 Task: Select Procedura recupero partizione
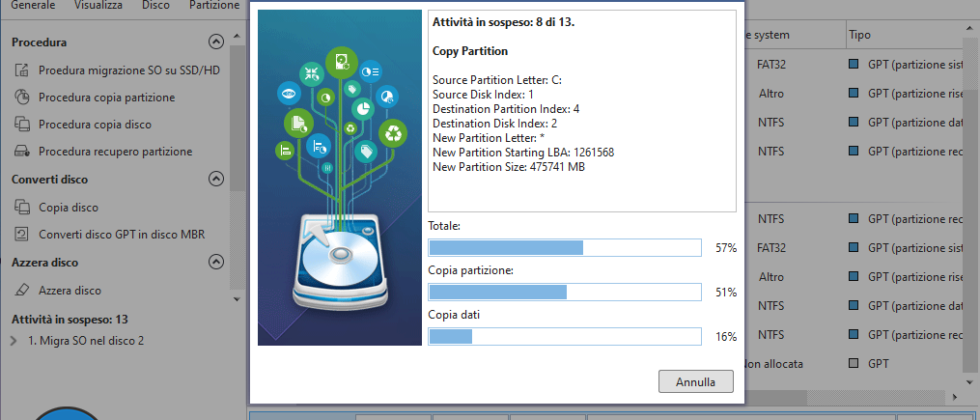116,151
